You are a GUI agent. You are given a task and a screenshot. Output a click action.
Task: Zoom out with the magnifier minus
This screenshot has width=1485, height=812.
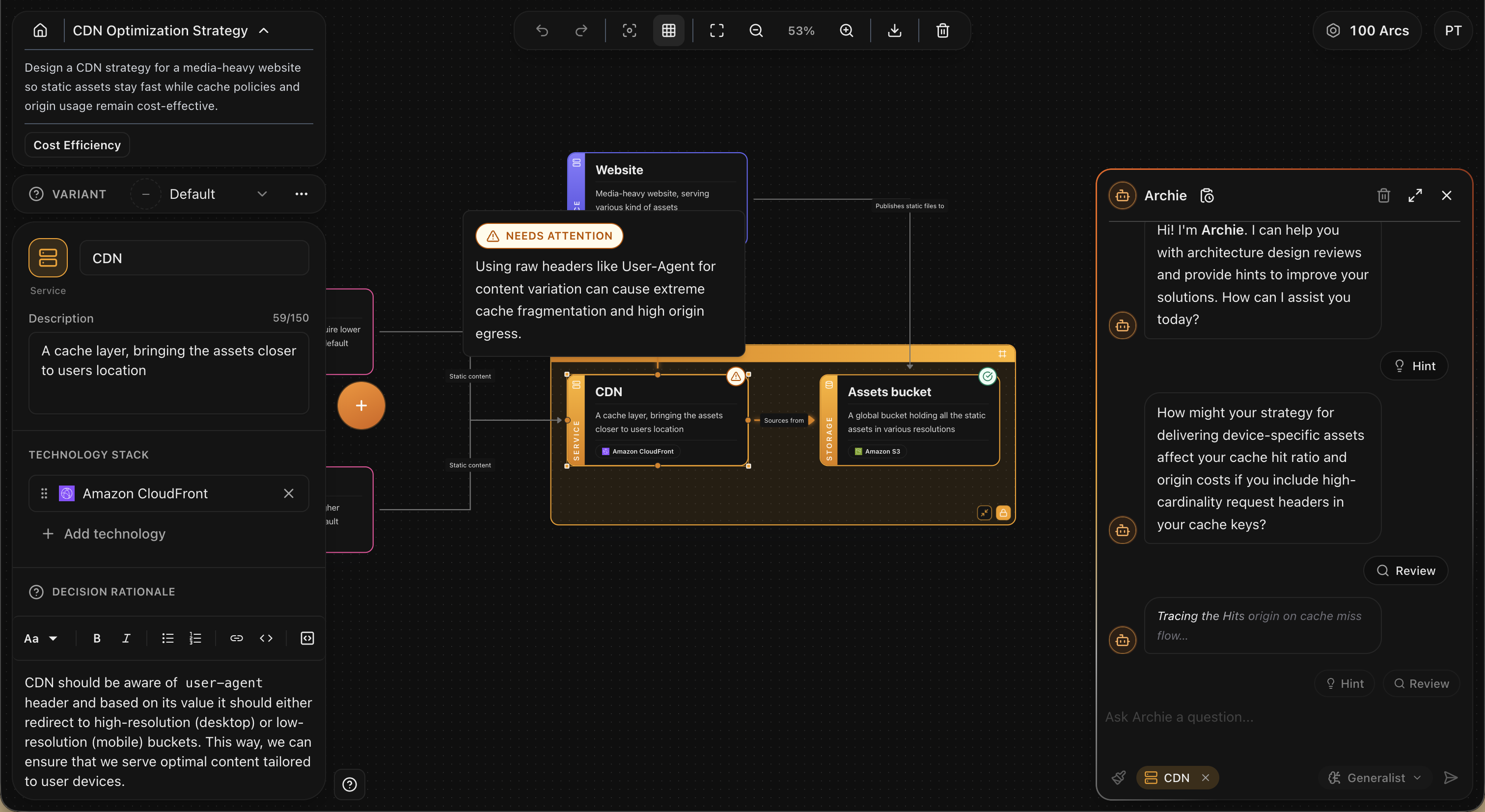click(x=756, y=30)
